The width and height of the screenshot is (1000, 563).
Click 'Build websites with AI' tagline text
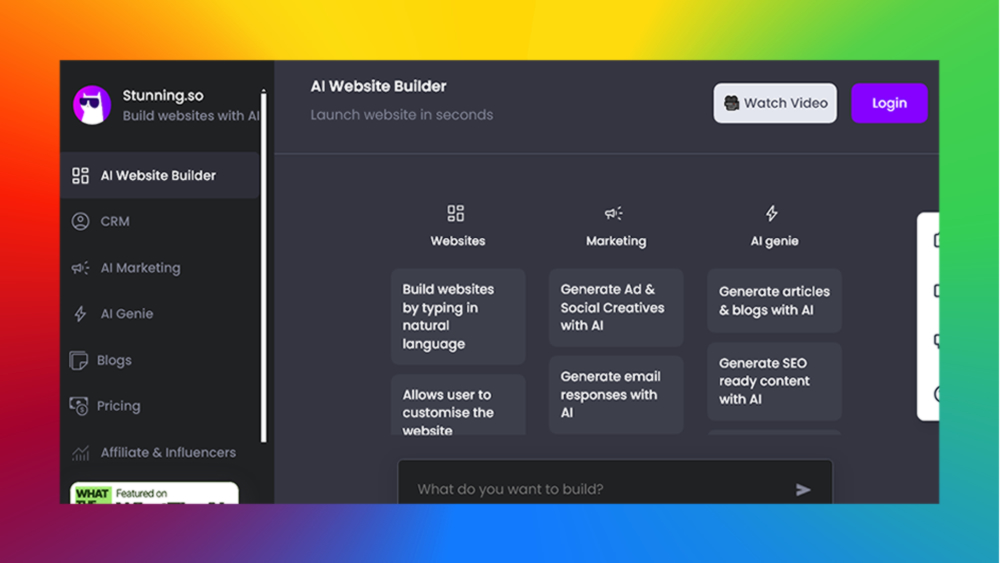191,116
